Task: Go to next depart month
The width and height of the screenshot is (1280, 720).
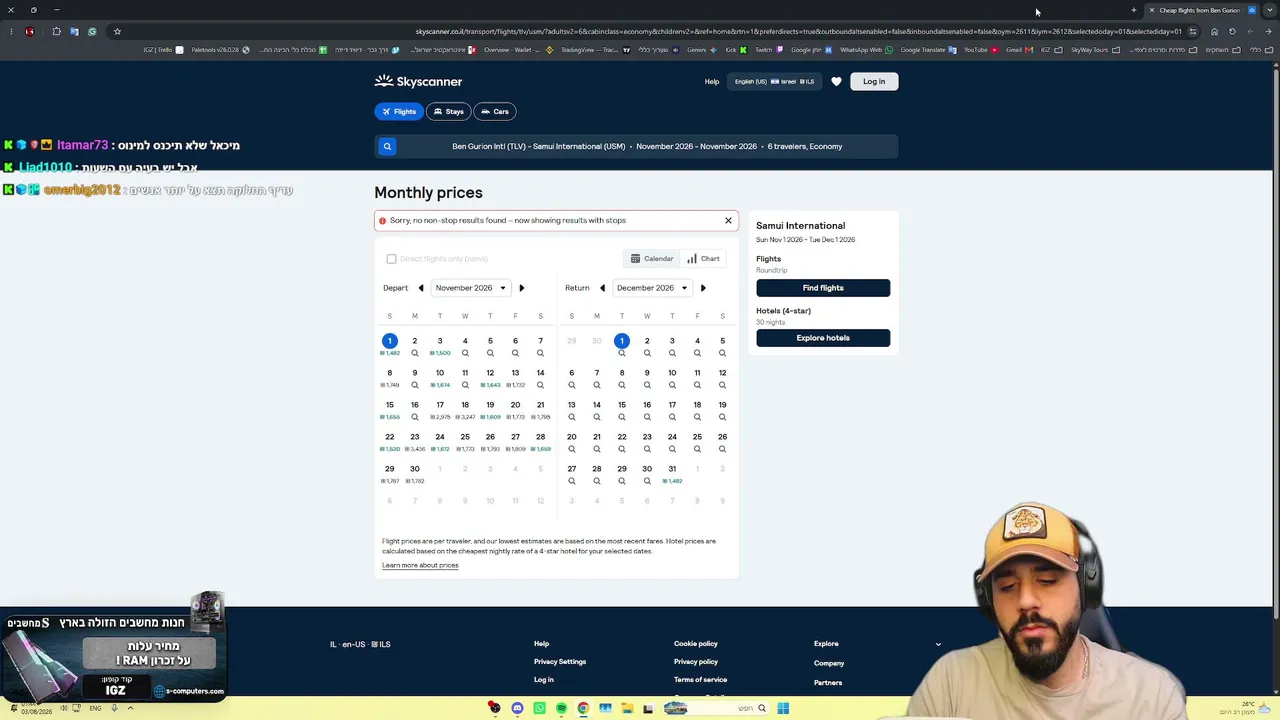Action: (521, 288)
